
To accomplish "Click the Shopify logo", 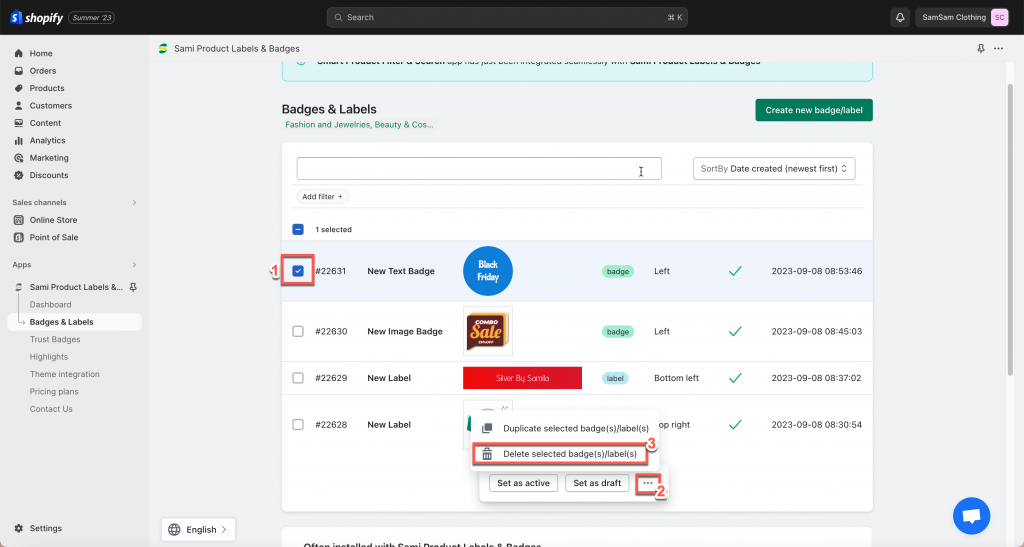I will (37, 18).
